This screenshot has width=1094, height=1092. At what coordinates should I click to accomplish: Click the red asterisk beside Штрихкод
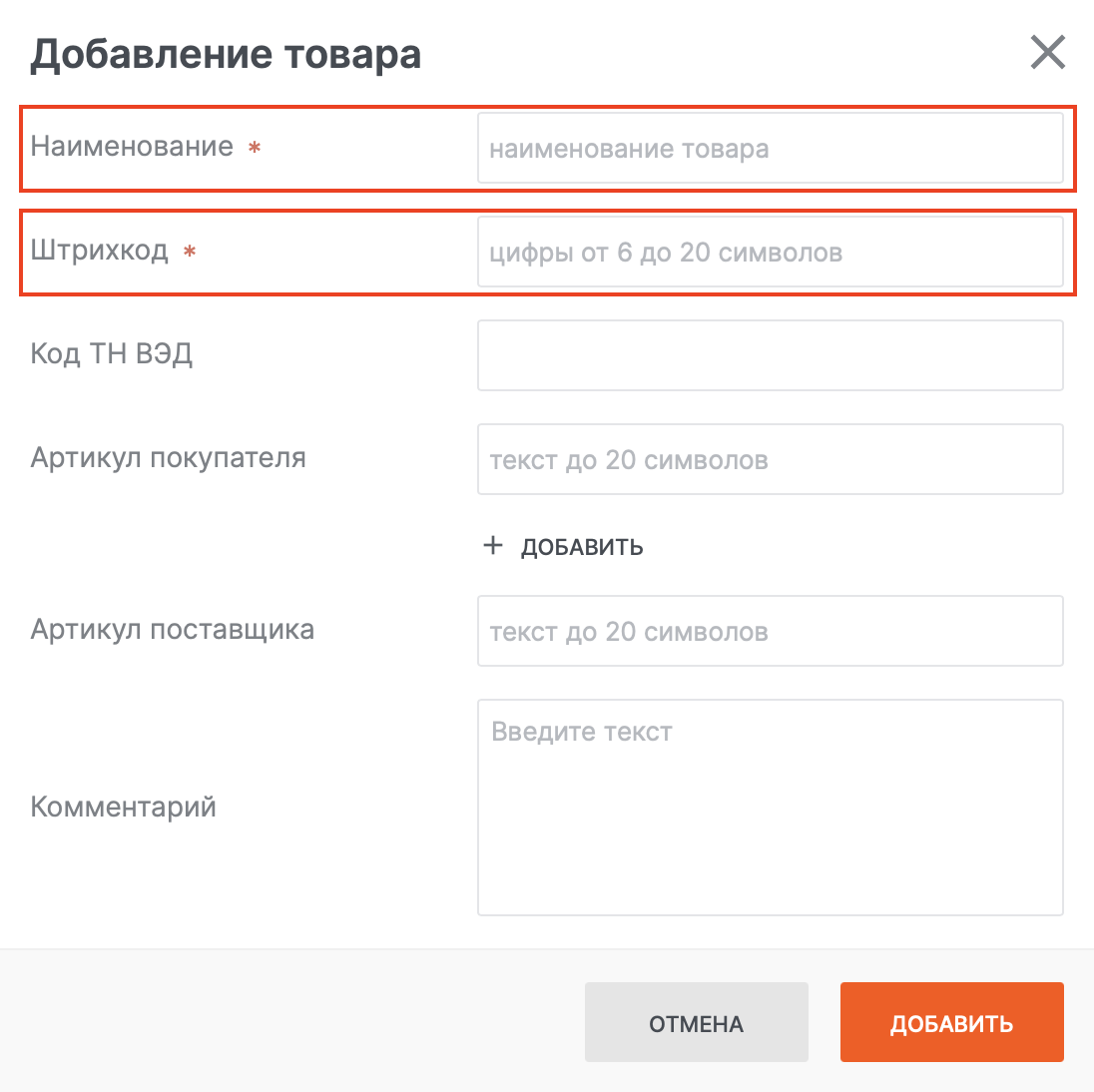coord(190,253)
